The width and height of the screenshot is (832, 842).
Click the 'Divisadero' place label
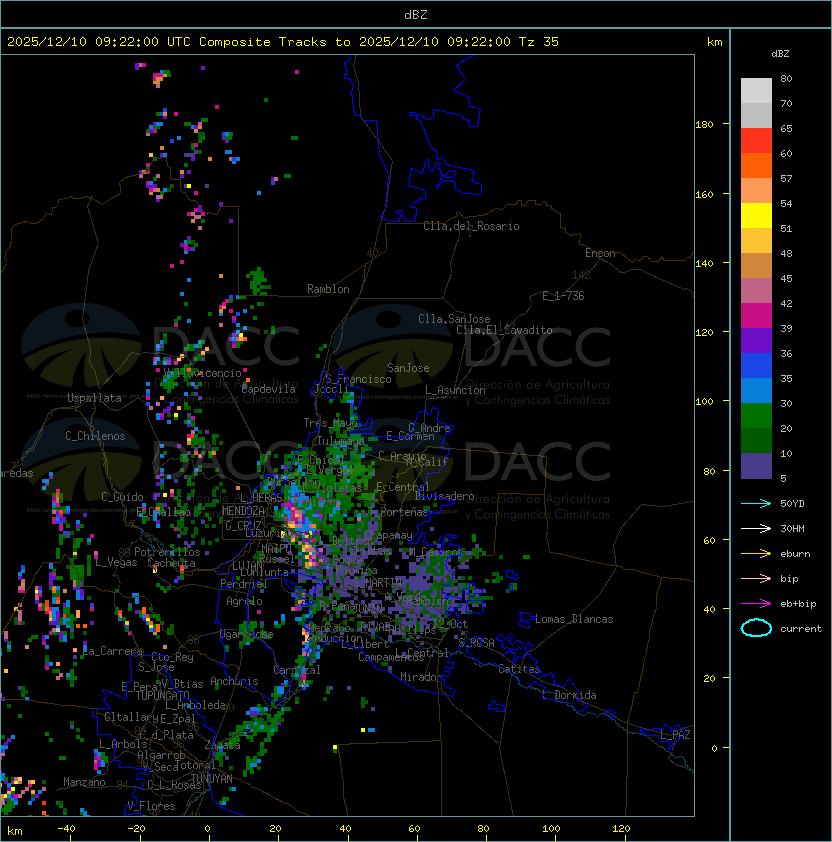444,496
